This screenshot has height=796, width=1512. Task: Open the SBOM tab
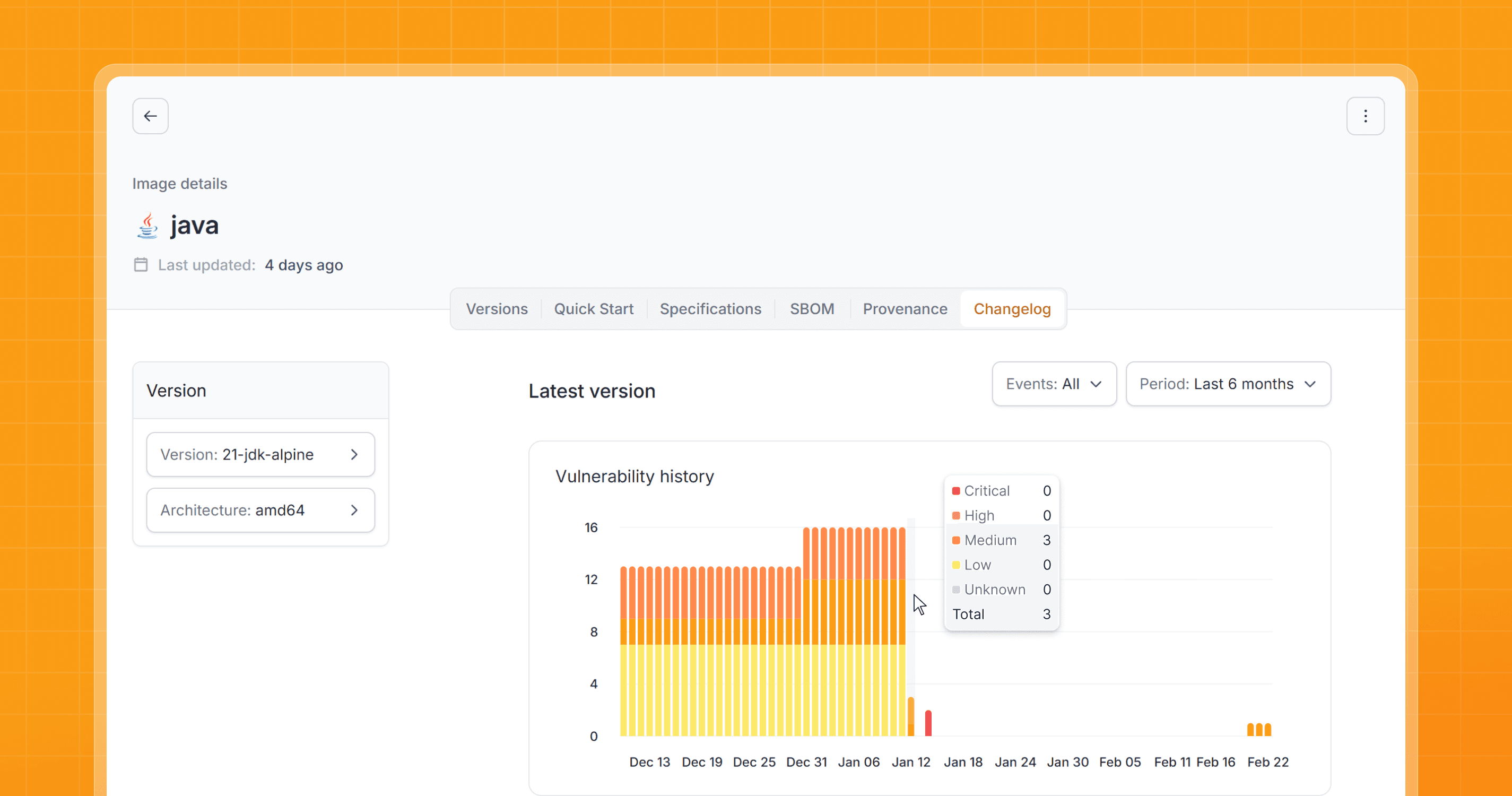coord(812,309)
